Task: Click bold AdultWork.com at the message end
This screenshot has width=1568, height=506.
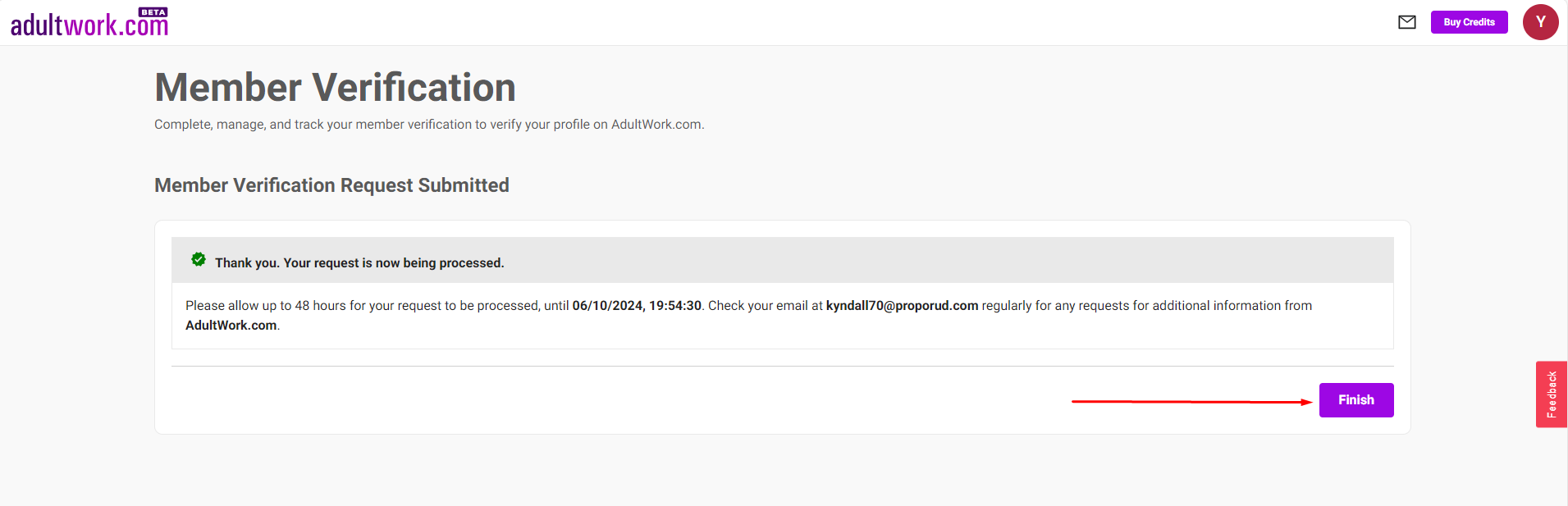Action: [231, 326]
